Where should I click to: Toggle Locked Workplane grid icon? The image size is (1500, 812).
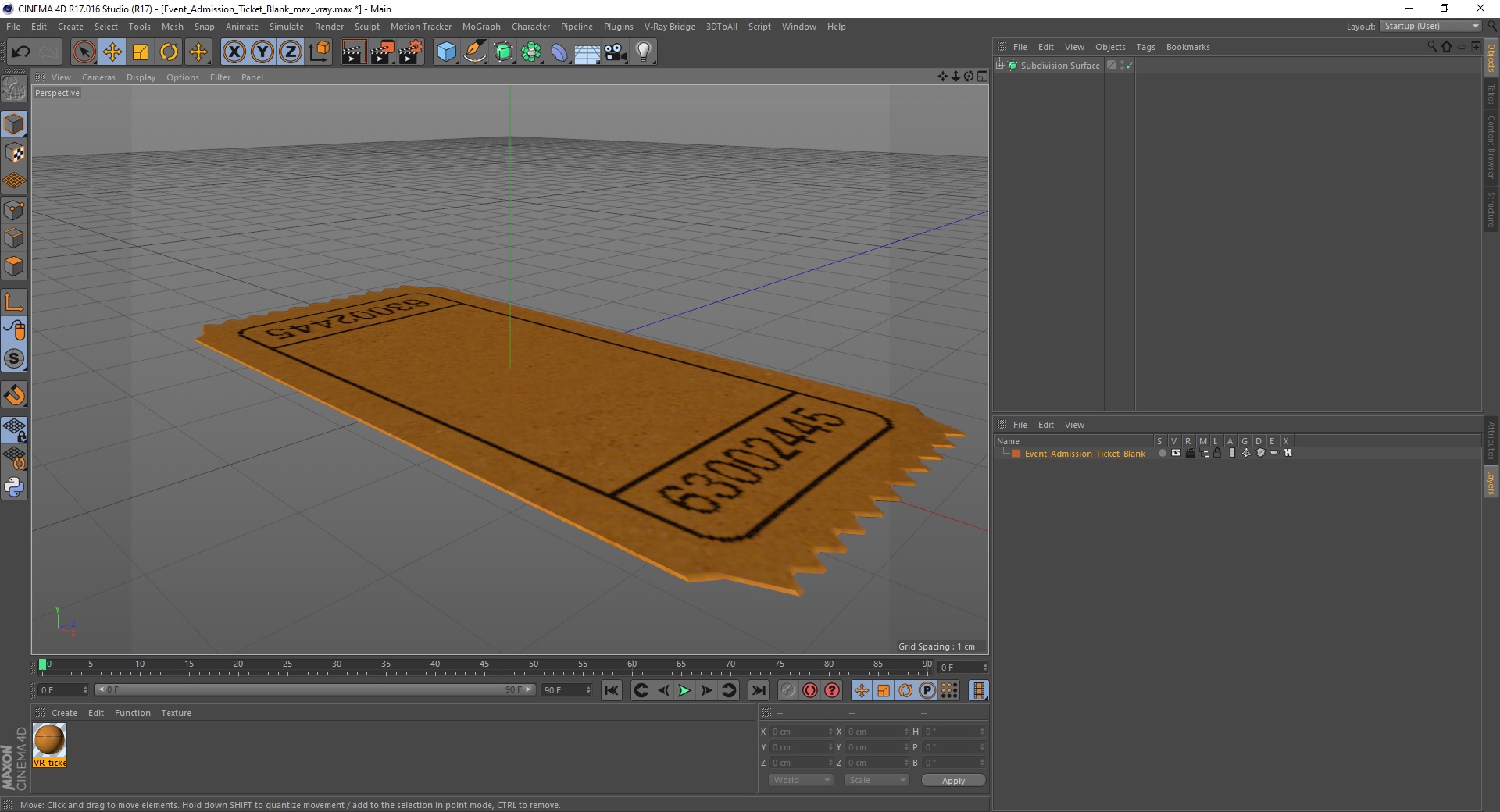click(x=14, y=430)
